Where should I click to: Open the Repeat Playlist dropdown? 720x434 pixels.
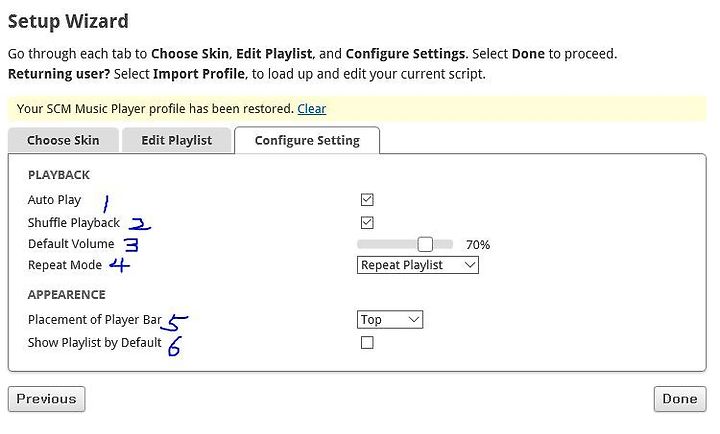[417, 265]
